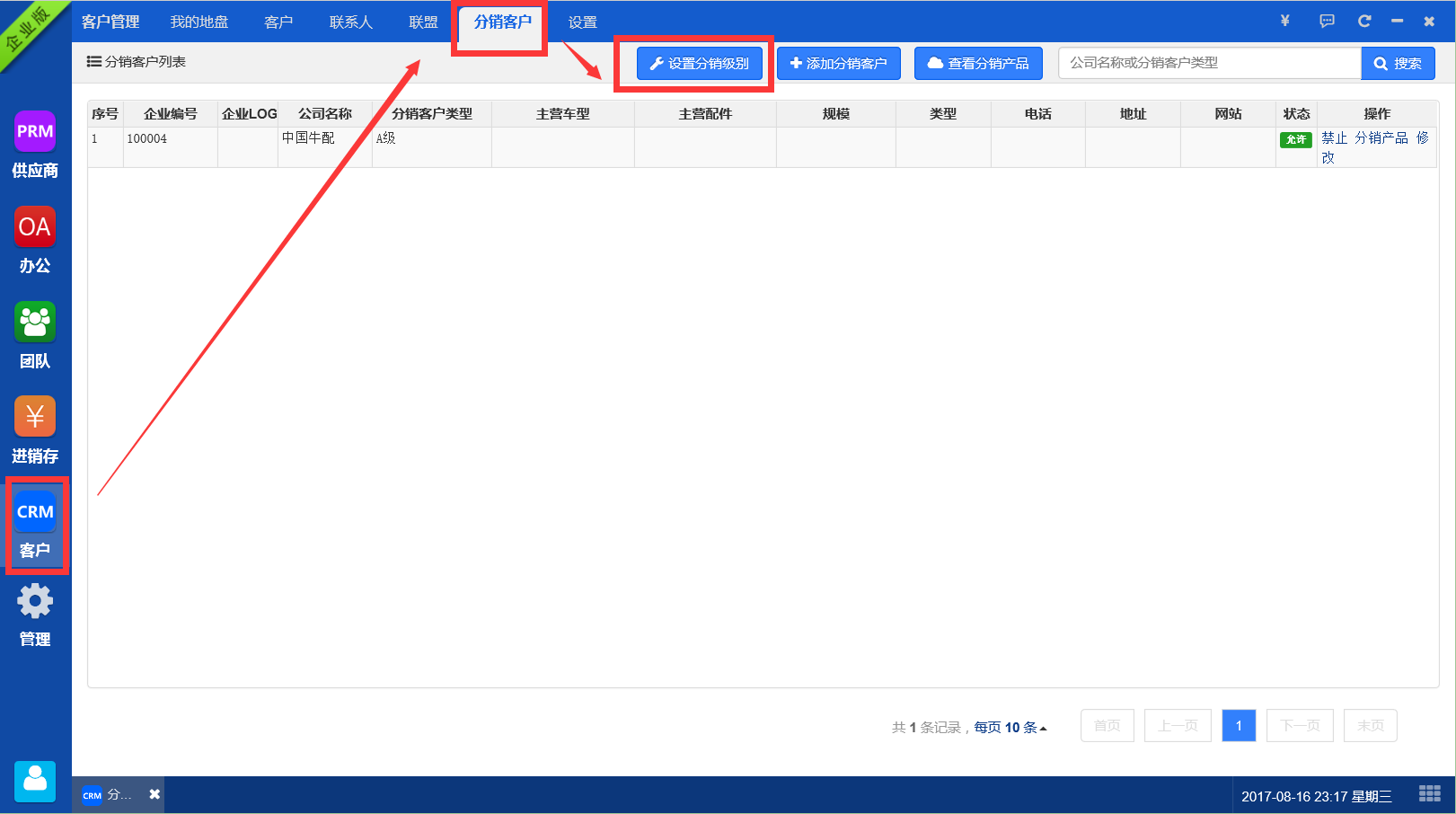Click the 禁止 link in the row
This screenshot has width=1456, height=814.
1334,137
